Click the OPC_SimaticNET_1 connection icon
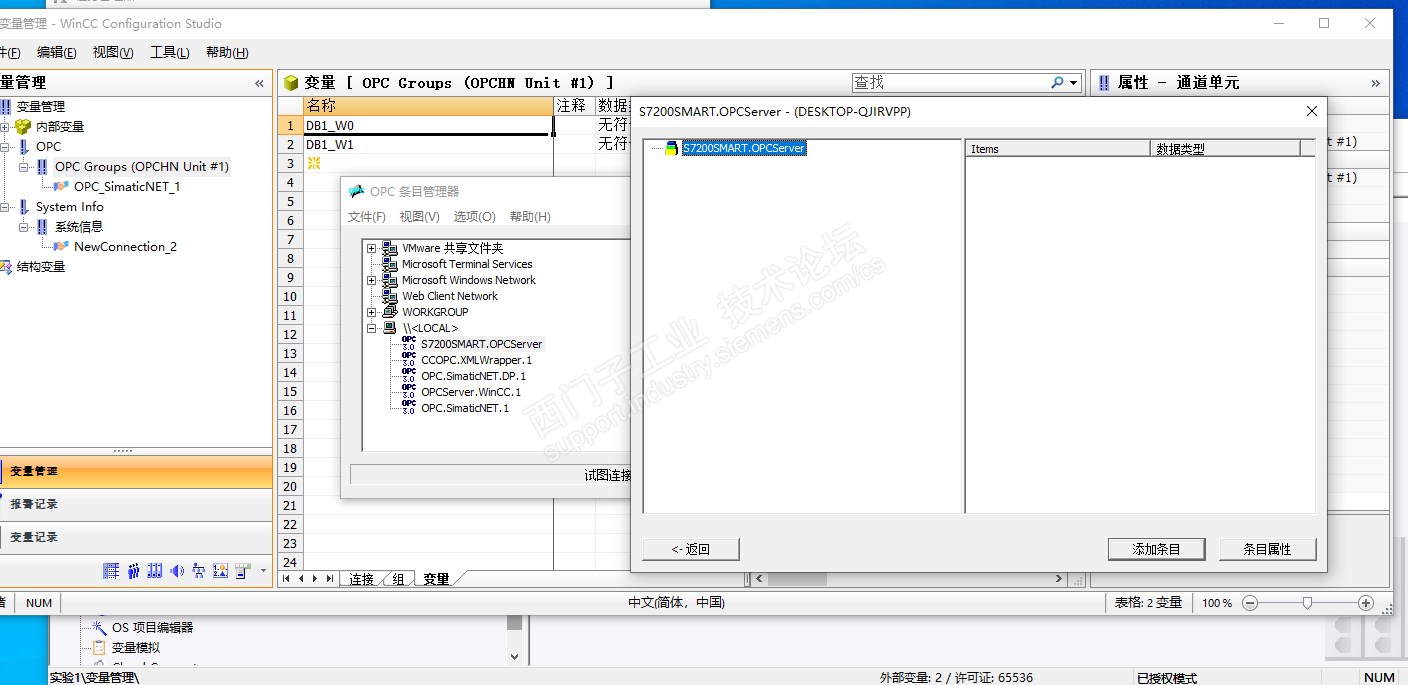Image resolution: width=1408 pixels, height=685 pixels. pos(62,186)
